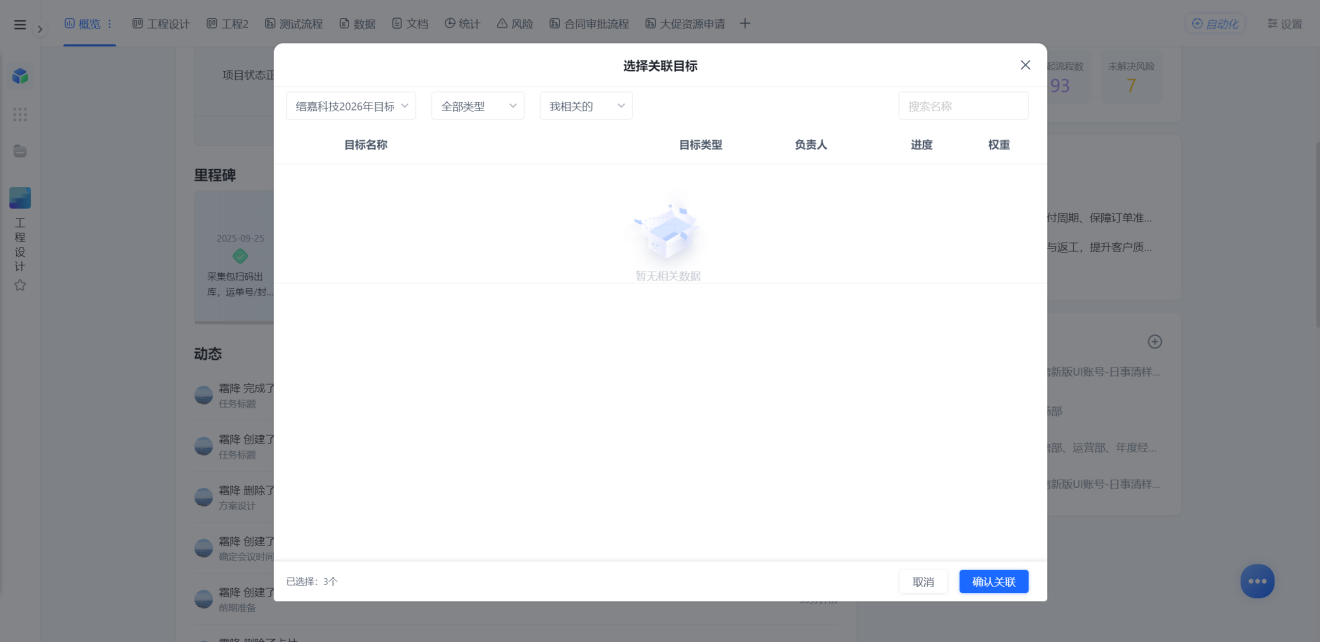Viewport: 1320px width, 642px height.
Task: Click the 权重 column header
Action: pyautogui.click(x=999, y=145)
